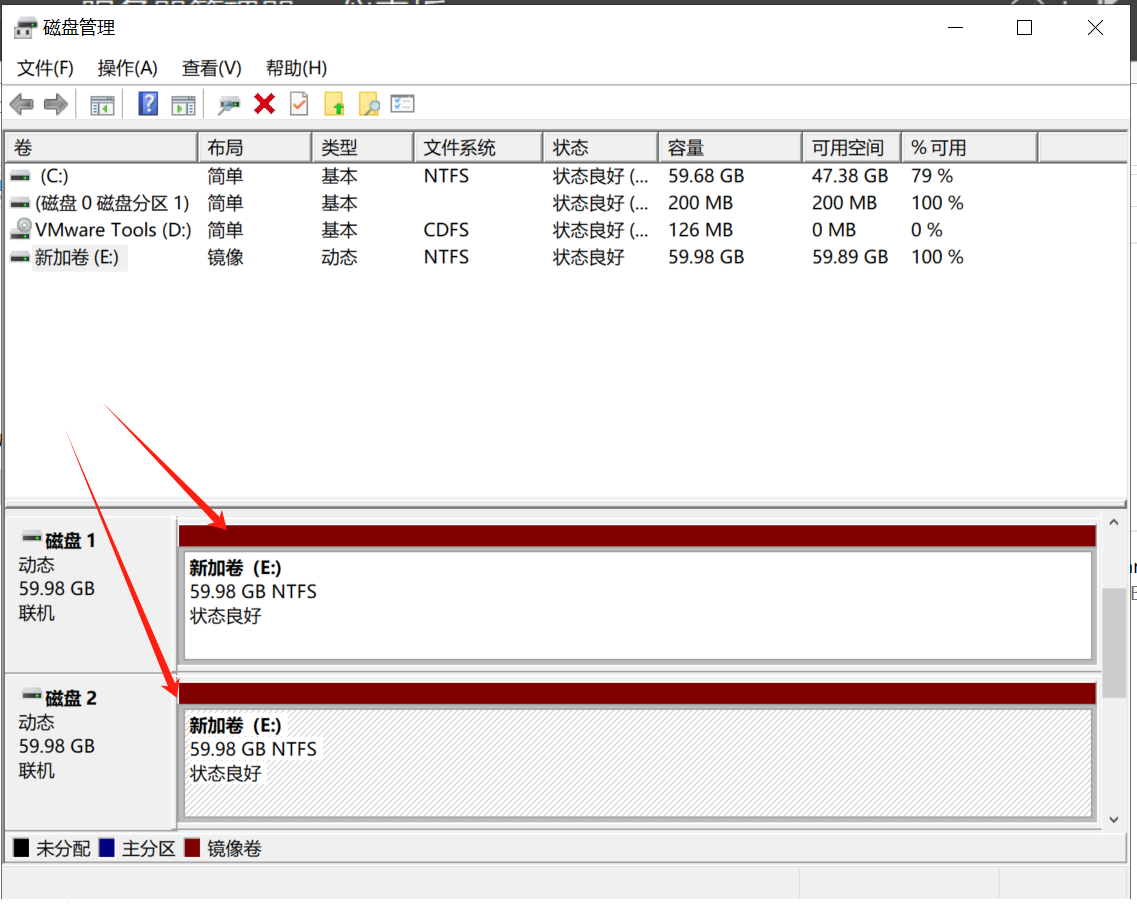Screen dimensions: 1137x904
Task: Open the 帮助(H) menu
Action: pos(297,68)
